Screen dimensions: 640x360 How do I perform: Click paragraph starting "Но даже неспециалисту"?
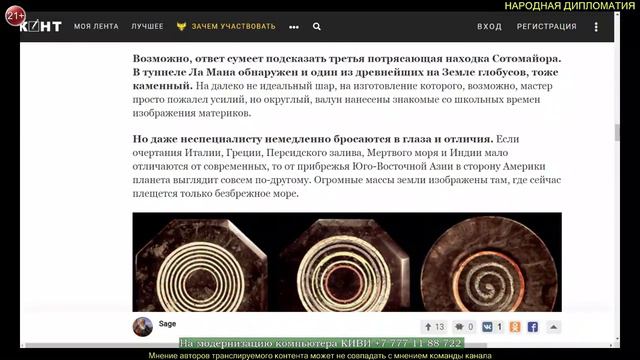click(x=347, y=166)
